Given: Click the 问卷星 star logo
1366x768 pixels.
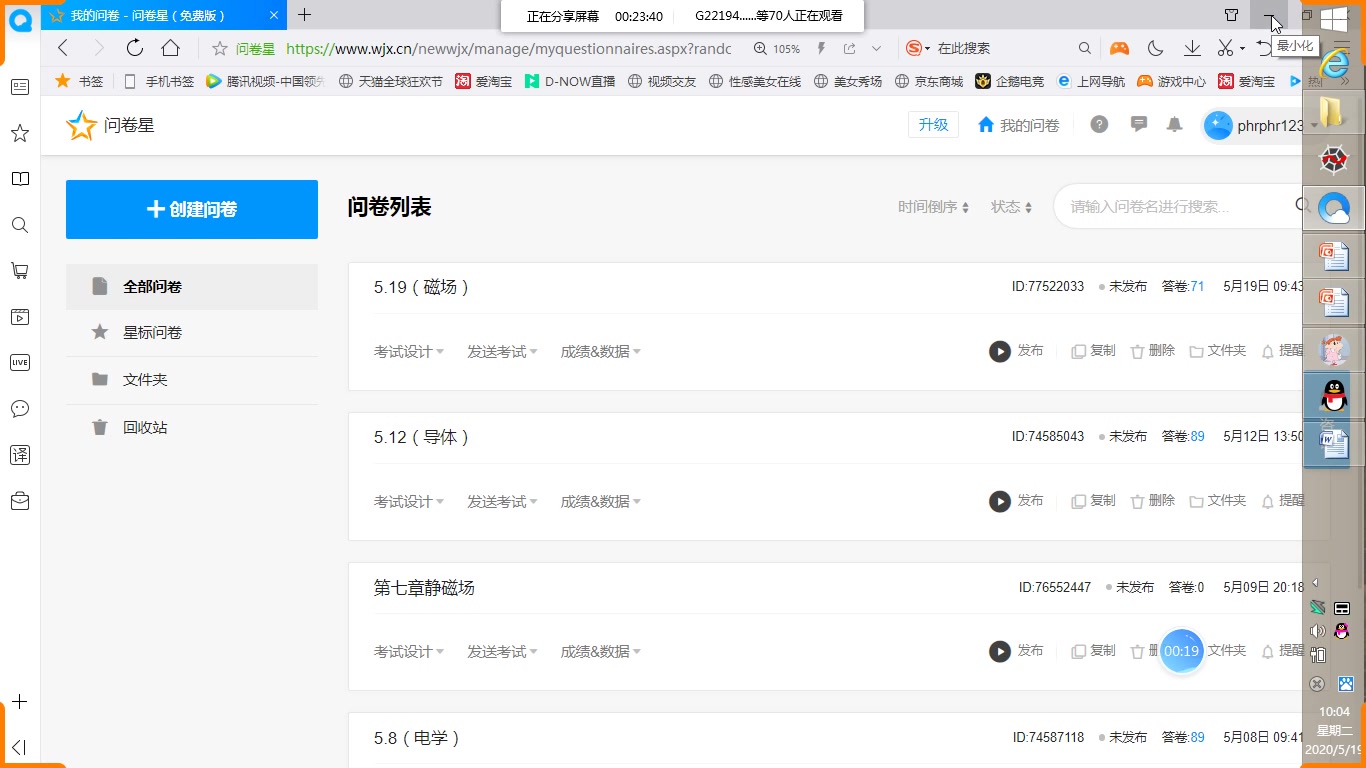Looking at the screenshot, I should pyautogui.click(x=81, y=125).
